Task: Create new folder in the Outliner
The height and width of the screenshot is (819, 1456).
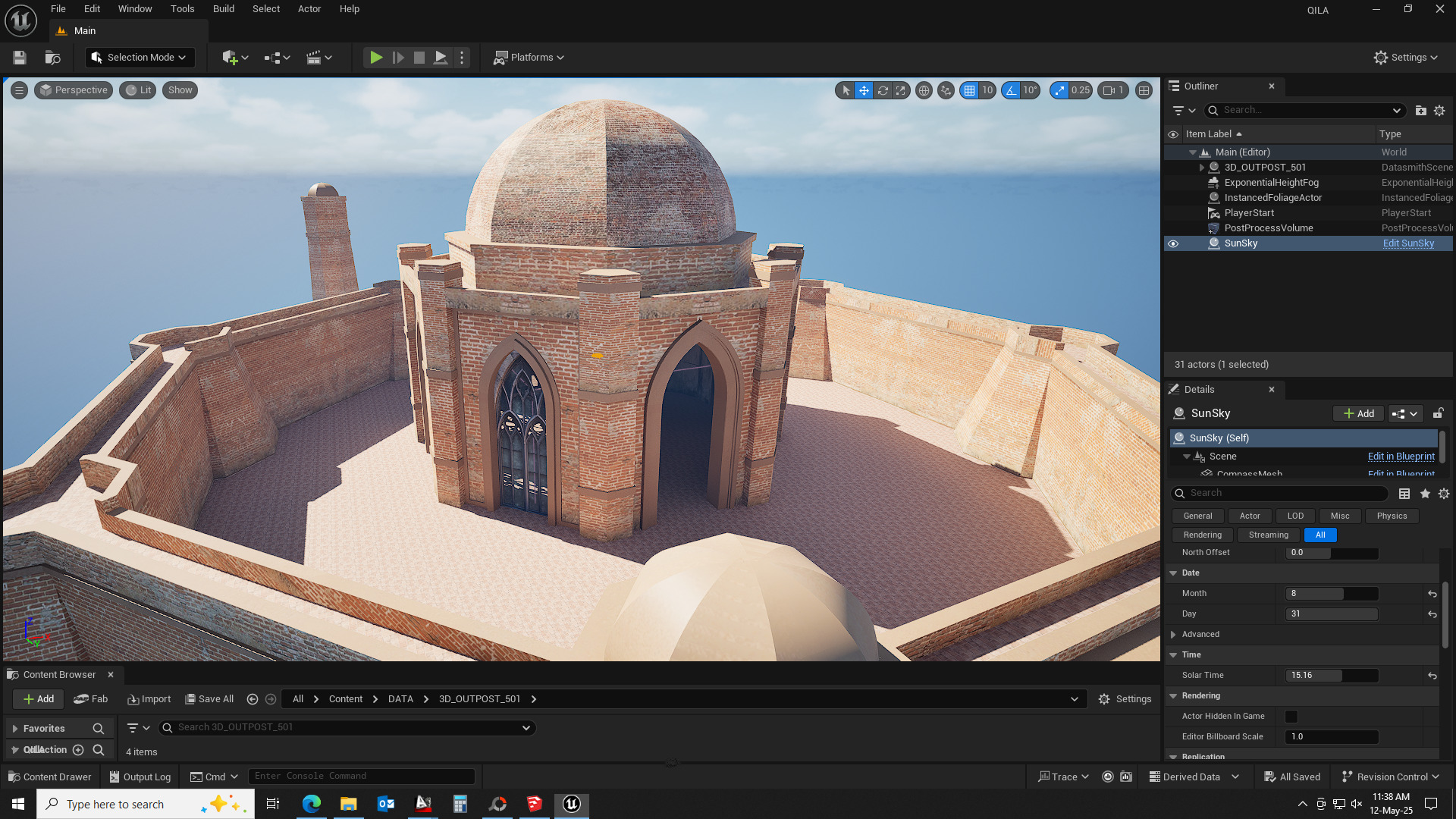Action: (1420, 111)
